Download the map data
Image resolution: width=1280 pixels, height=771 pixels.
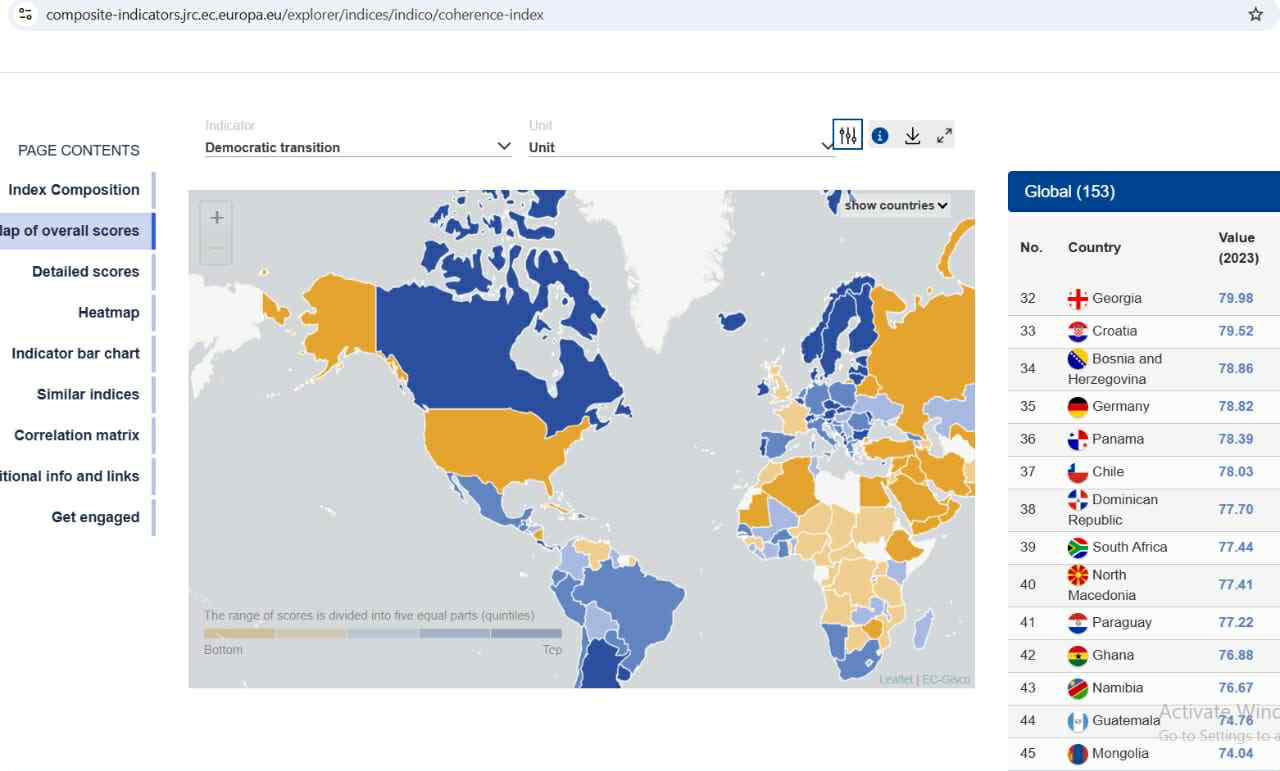point(912,136)
